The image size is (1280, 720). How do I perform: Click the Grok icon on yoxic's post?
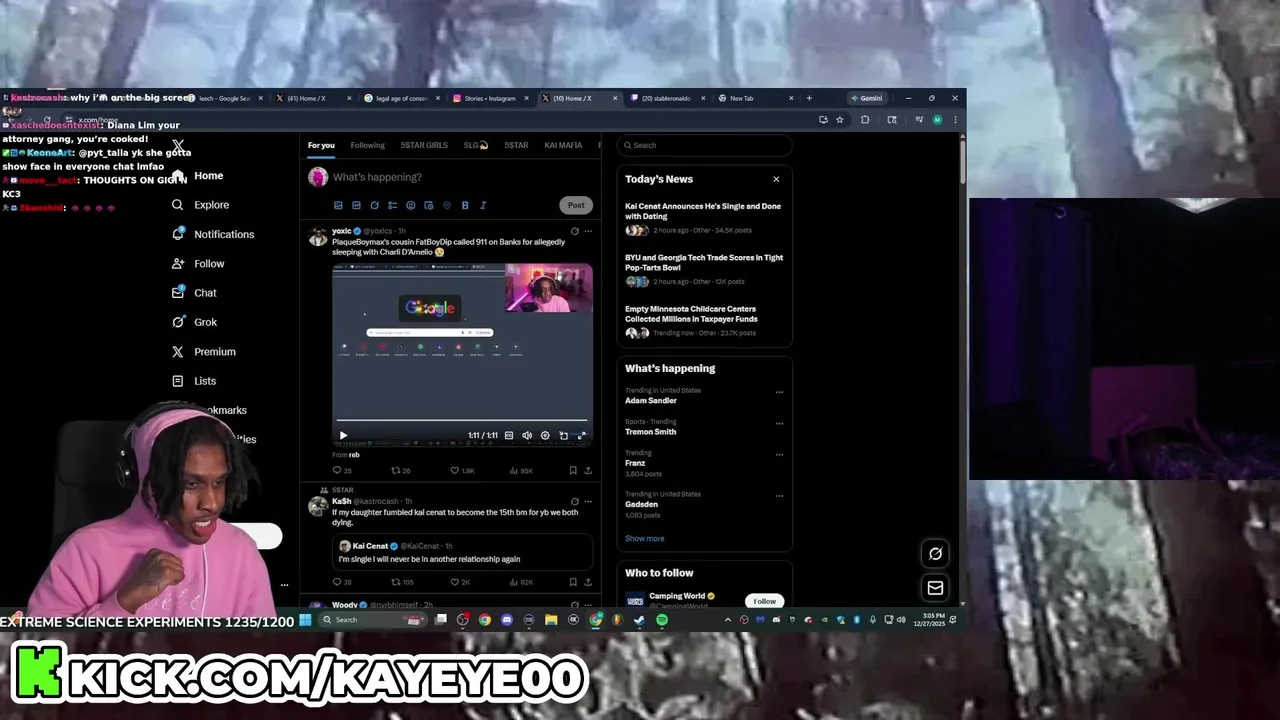point(574,231)
